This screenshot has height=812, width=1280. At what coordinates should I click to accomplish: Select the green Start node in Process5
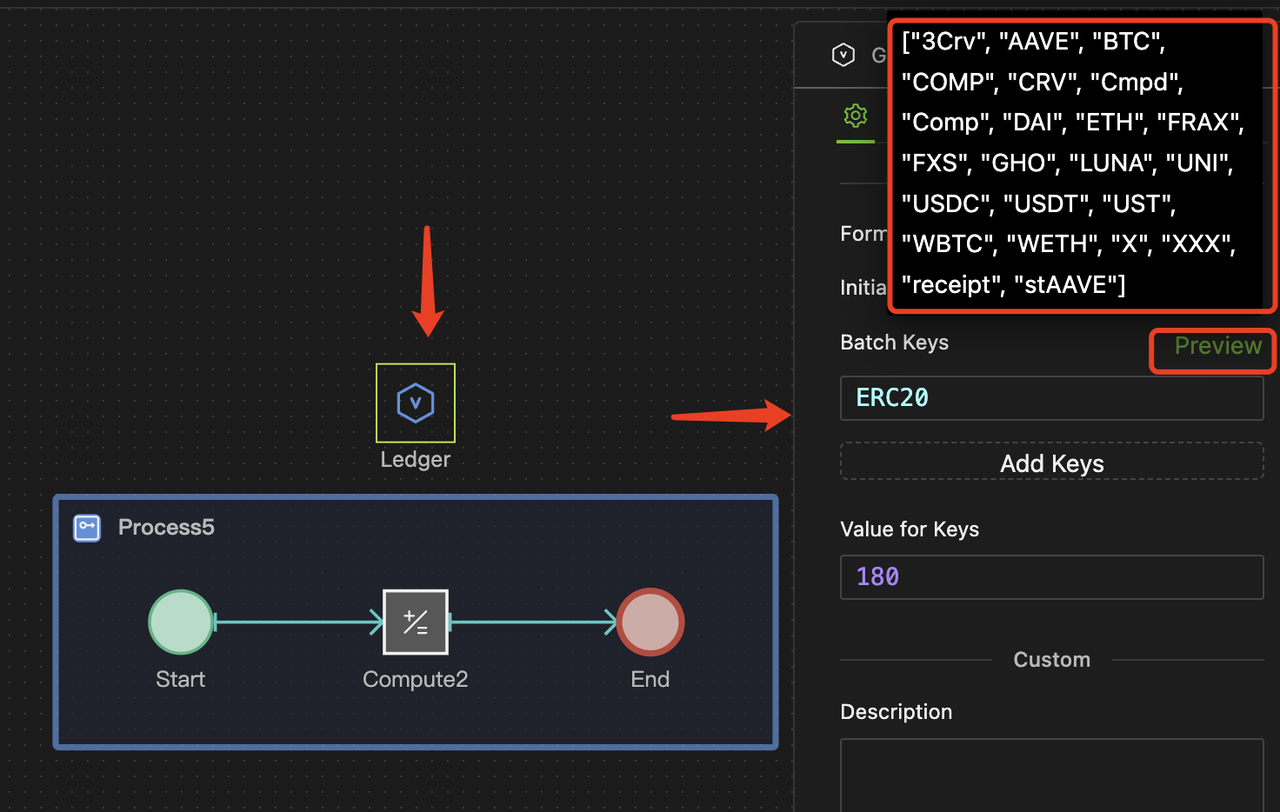(181, 621)
